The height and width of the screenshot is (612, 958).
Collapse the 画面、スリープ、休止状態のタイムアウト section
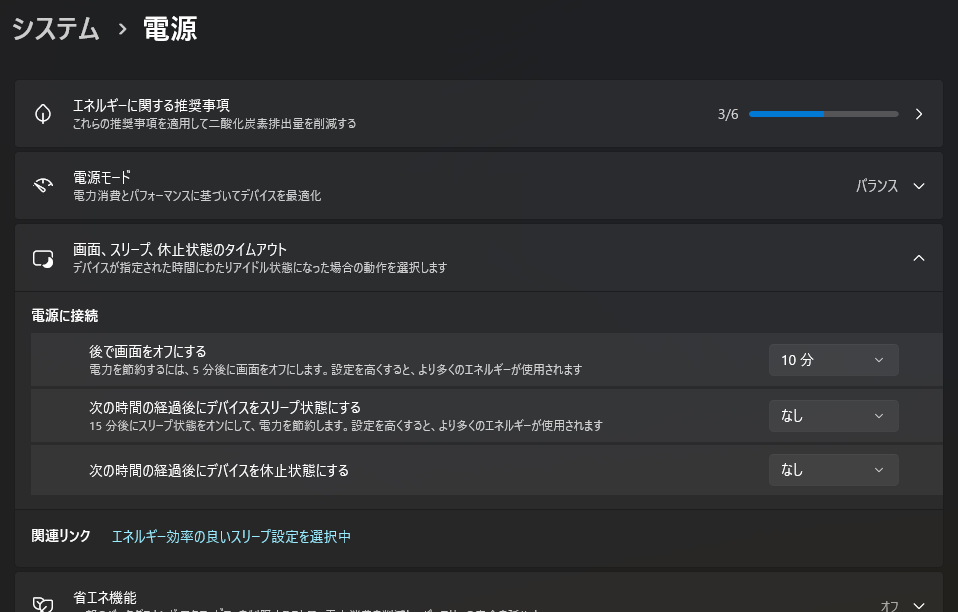point(919,258)
